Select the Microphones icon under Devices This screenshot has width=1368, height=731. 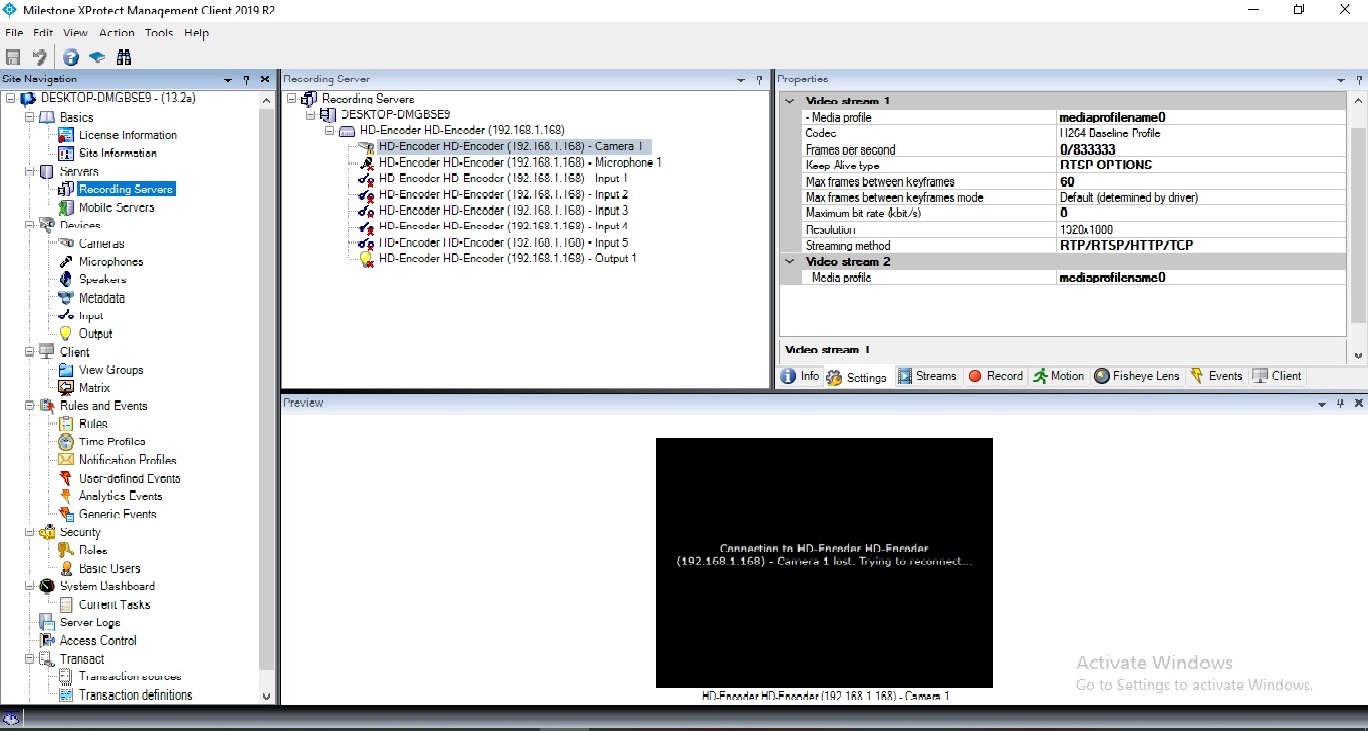pyautogui.click(x=66, y=261)
